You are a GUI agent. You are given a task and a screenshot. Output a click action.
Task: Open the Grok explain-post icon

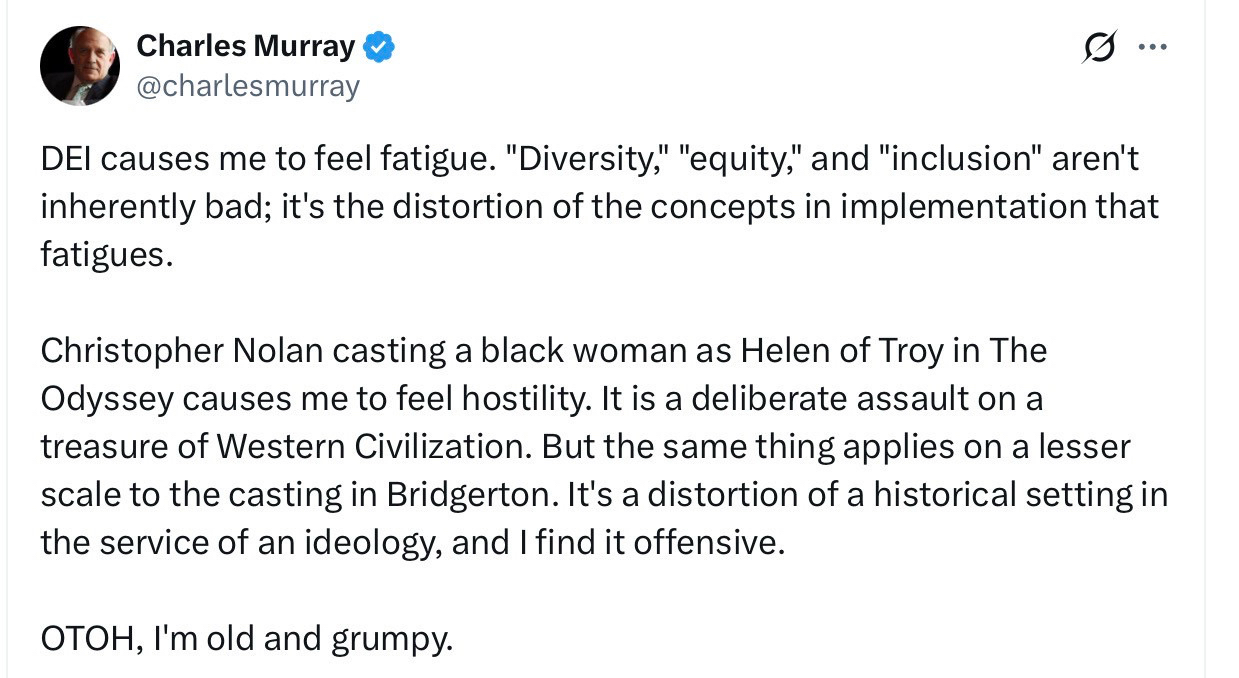click(1098, 49)
